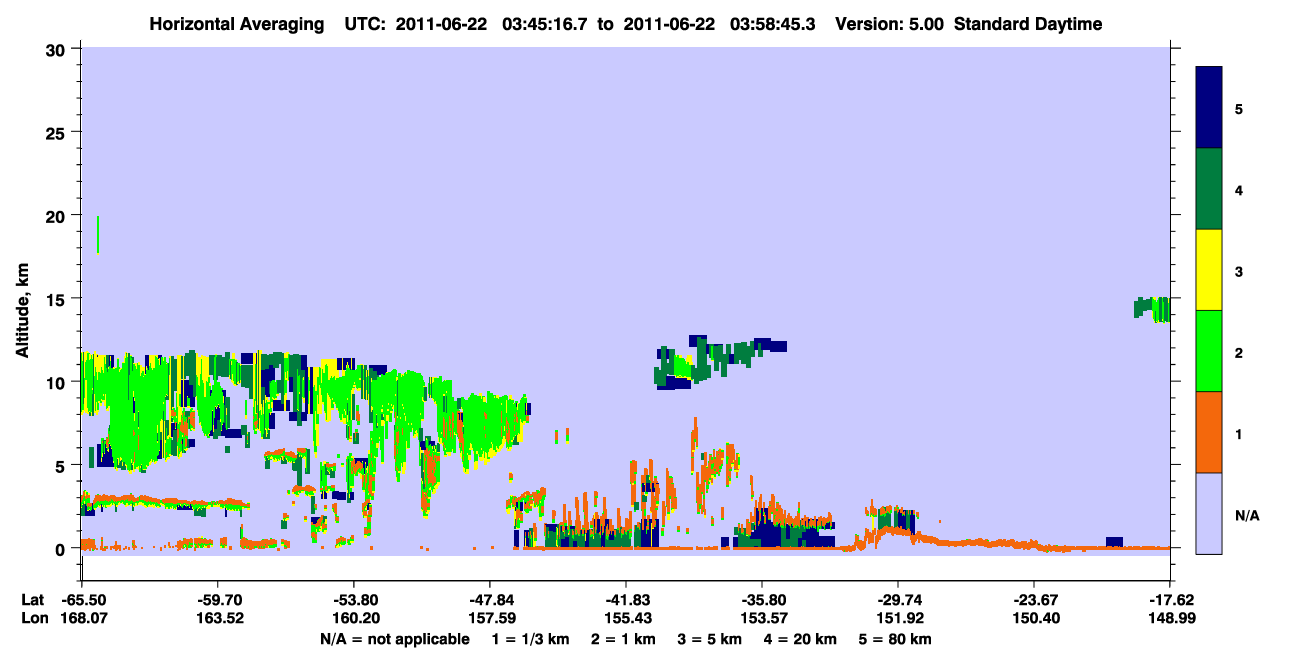Click latitude value -17.62

tap(1170, 600)
